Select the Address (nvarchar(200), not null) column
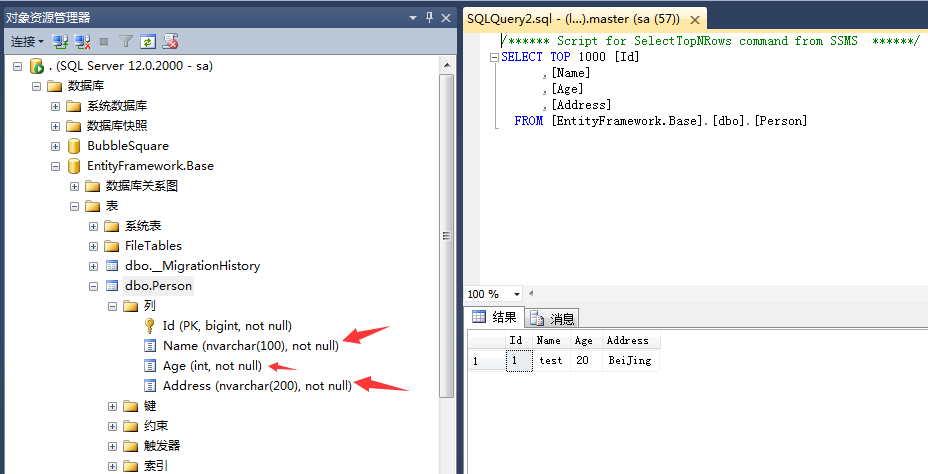This screenshot has height=474, width=928. click(257, 386)
